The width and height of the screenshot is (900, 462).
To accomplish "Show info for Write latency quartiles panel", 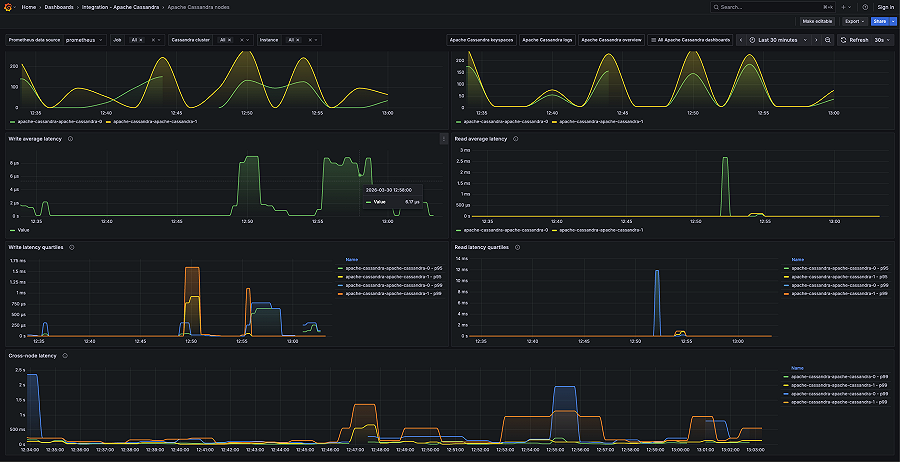I will 71,247.
